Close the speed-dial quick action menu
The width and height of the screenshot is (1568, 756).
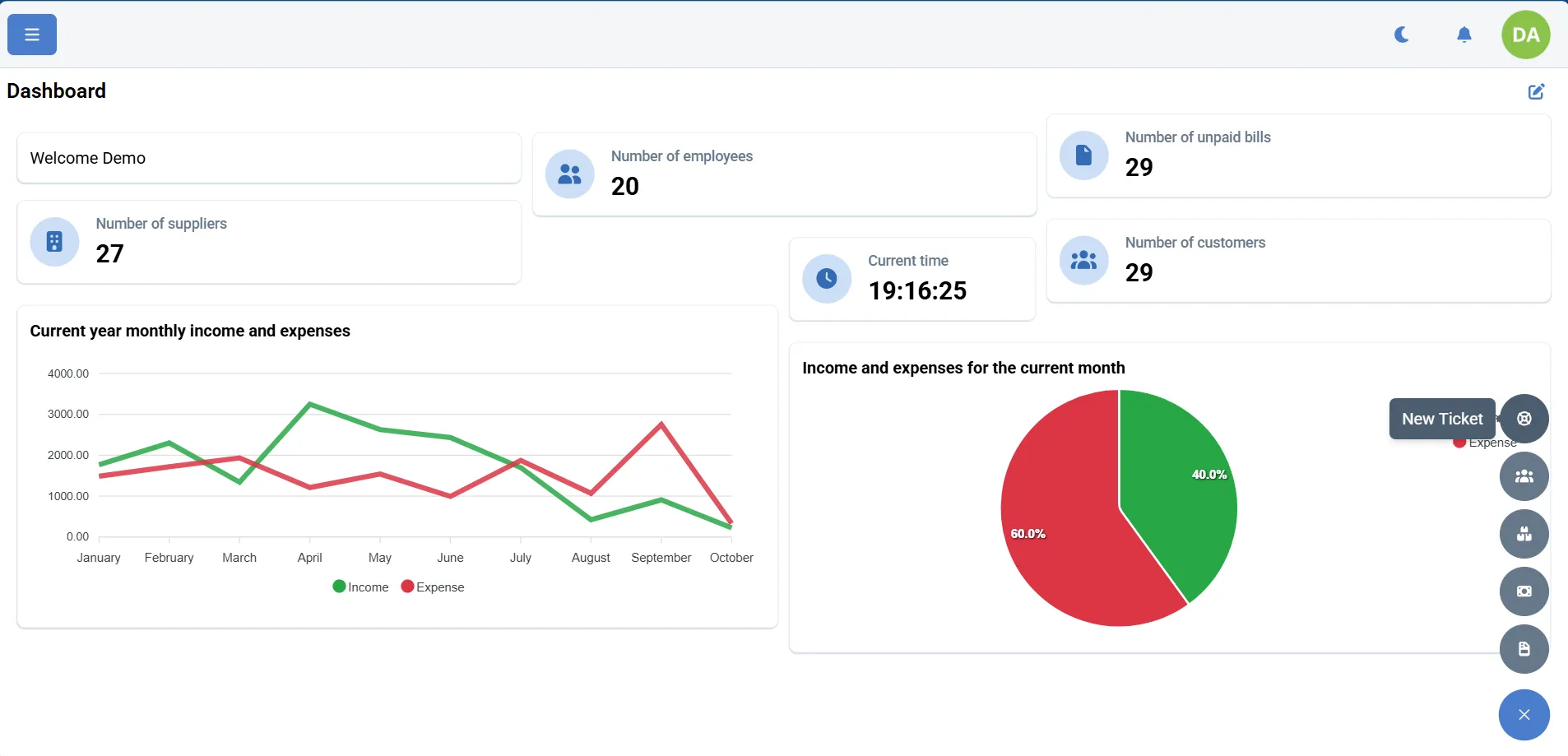[x=1524, y=715]
